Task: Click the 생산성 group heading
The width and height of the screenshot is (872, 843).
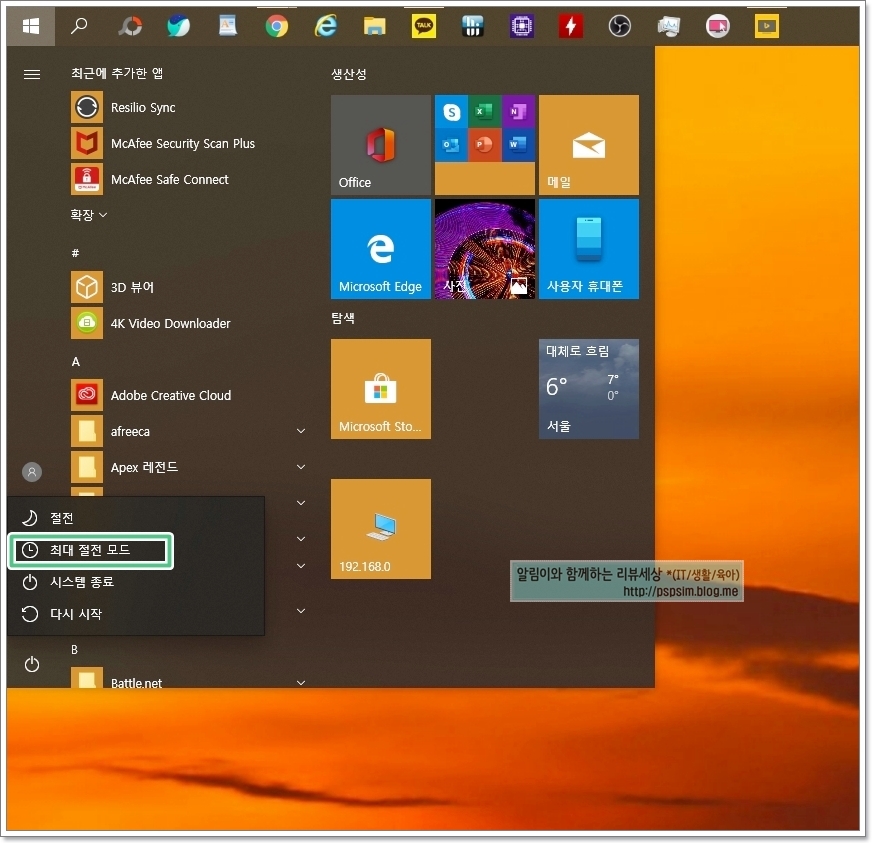Action: pos(349,74)
